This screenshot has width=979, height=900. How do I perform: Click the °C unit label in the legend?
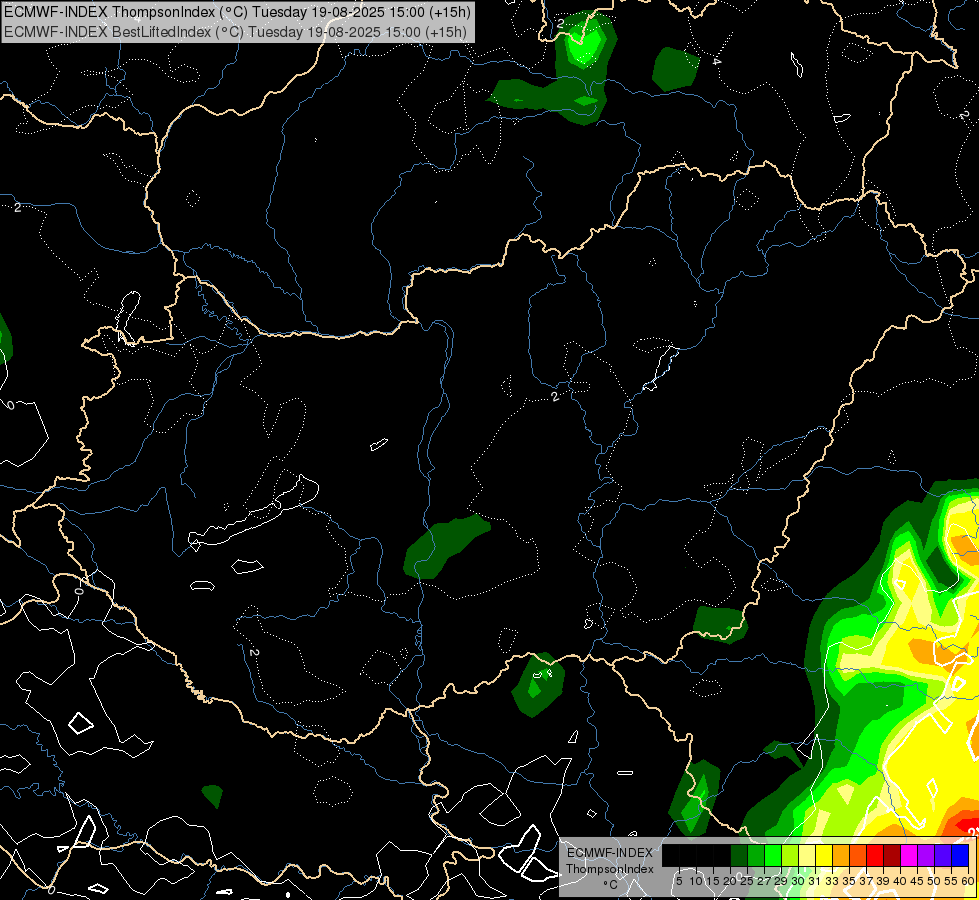coord(611,885)
